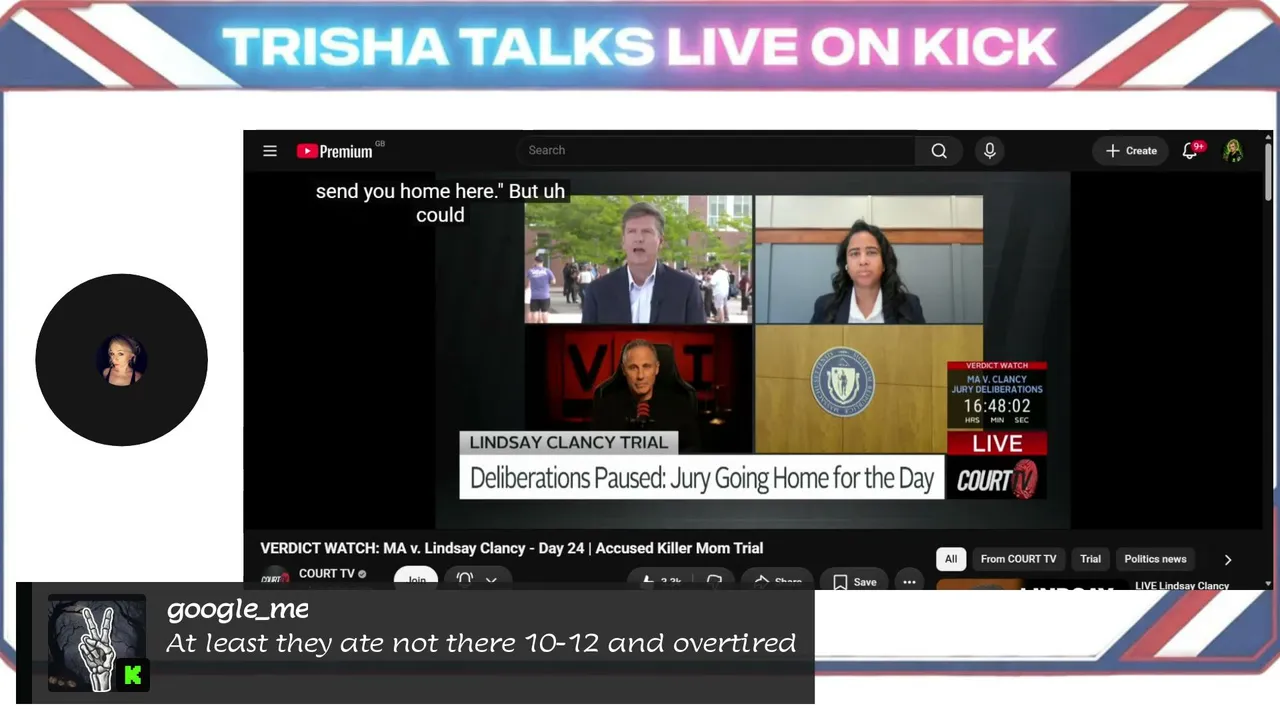The width and height of the screenshot is (1280, 720).
Task: Share the video
Action: tap(777, 581)
